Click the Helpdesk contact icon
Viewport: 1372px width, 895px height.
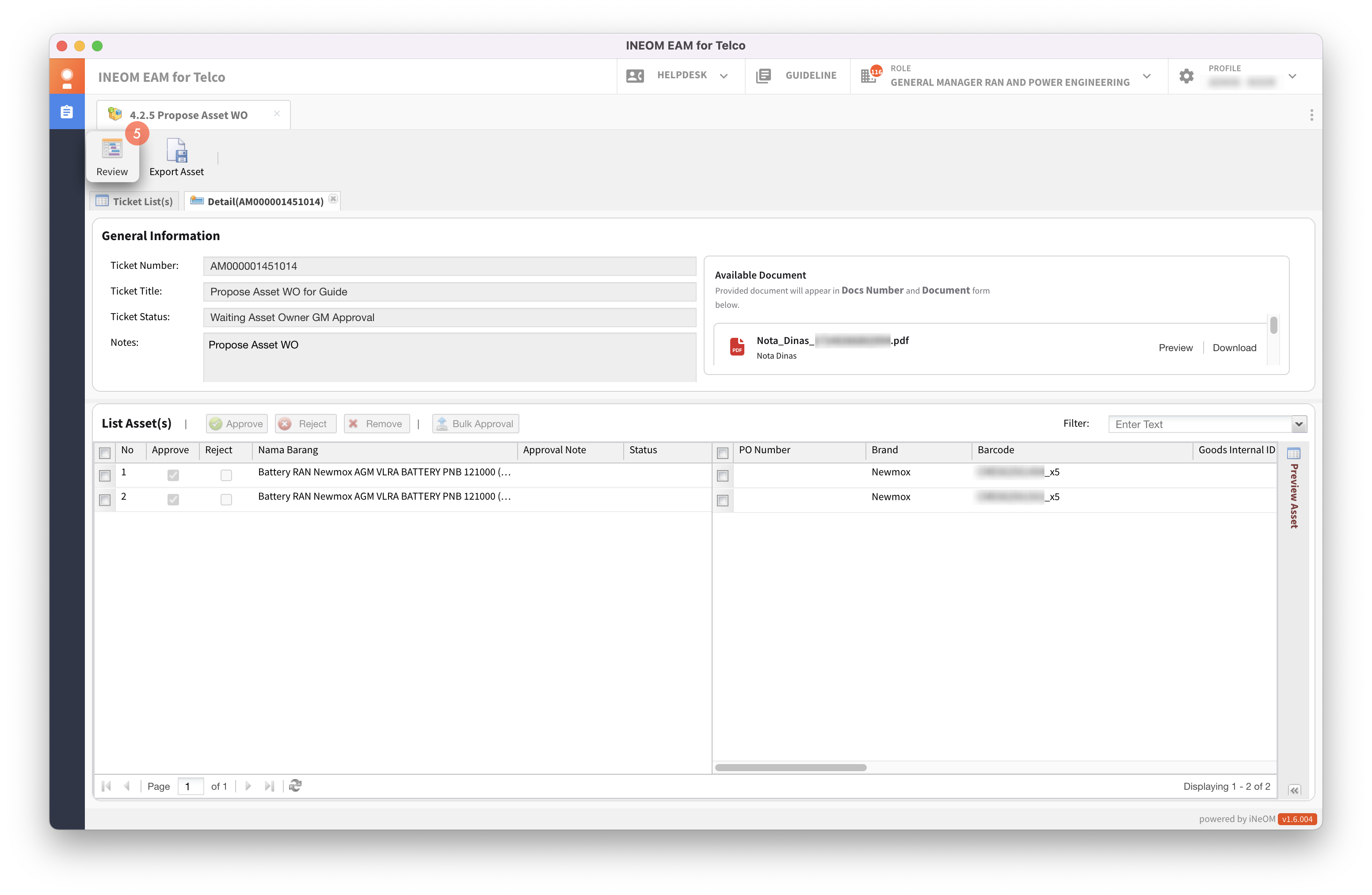pos(635,76)
